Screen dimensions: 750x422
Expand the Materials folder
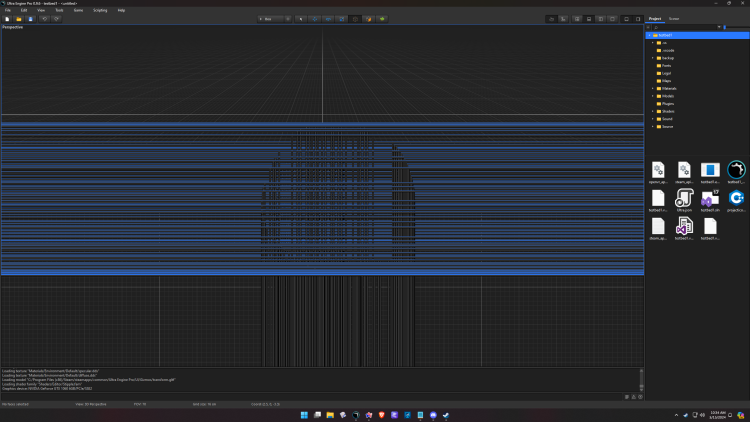tap(653, 88)
